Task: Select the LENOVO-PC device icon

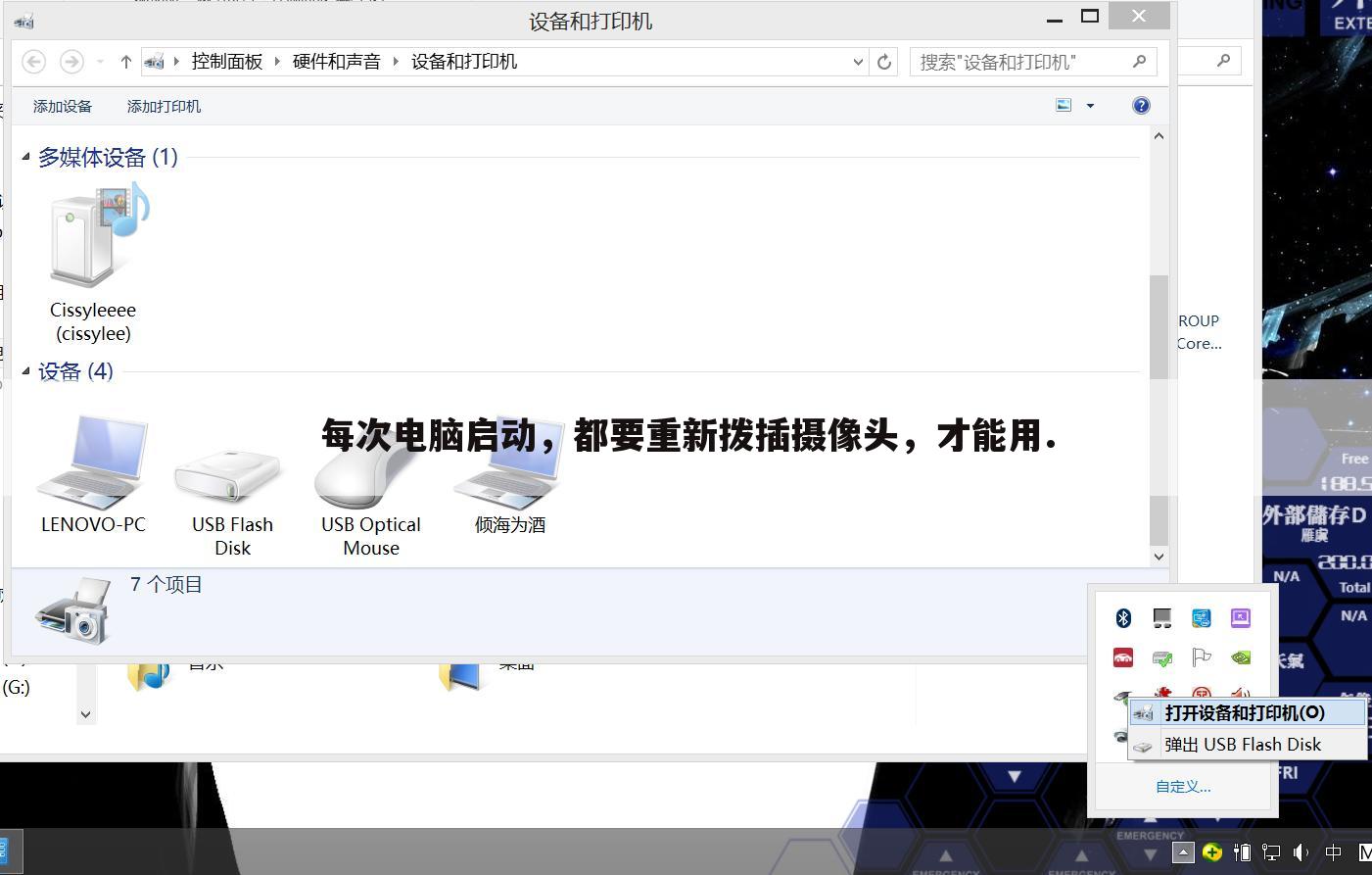Action: [93, 475]
